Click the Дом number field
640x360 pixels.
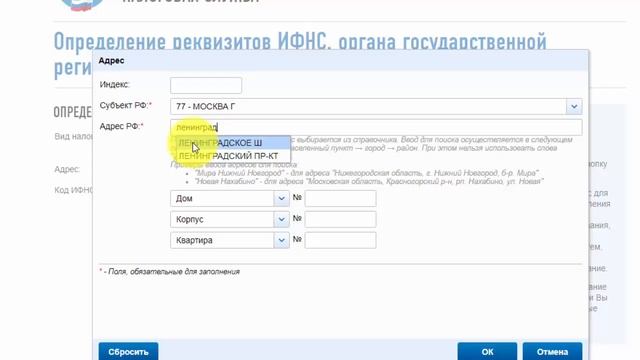pyautogui.click(x=340, y=198)
